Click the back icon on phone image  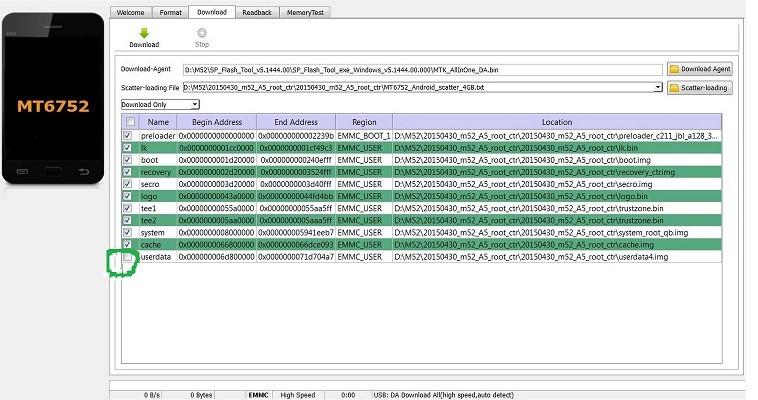pos(84,171)
